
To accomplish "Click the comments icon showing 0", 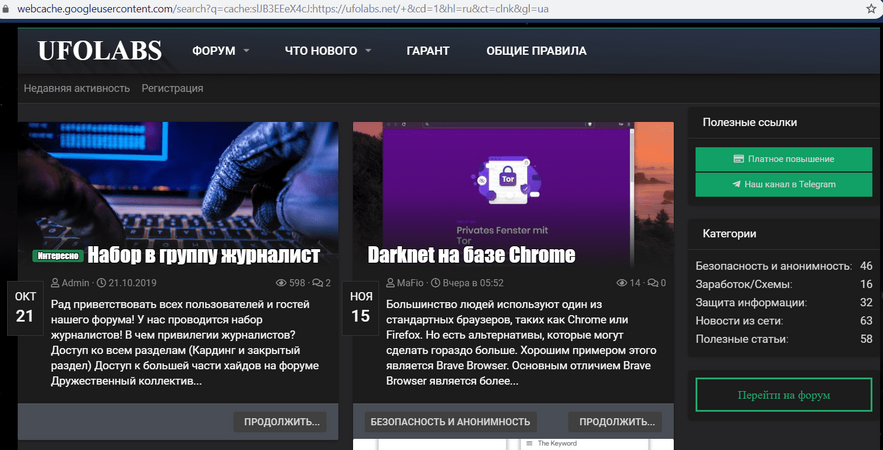I will point(653,283).
